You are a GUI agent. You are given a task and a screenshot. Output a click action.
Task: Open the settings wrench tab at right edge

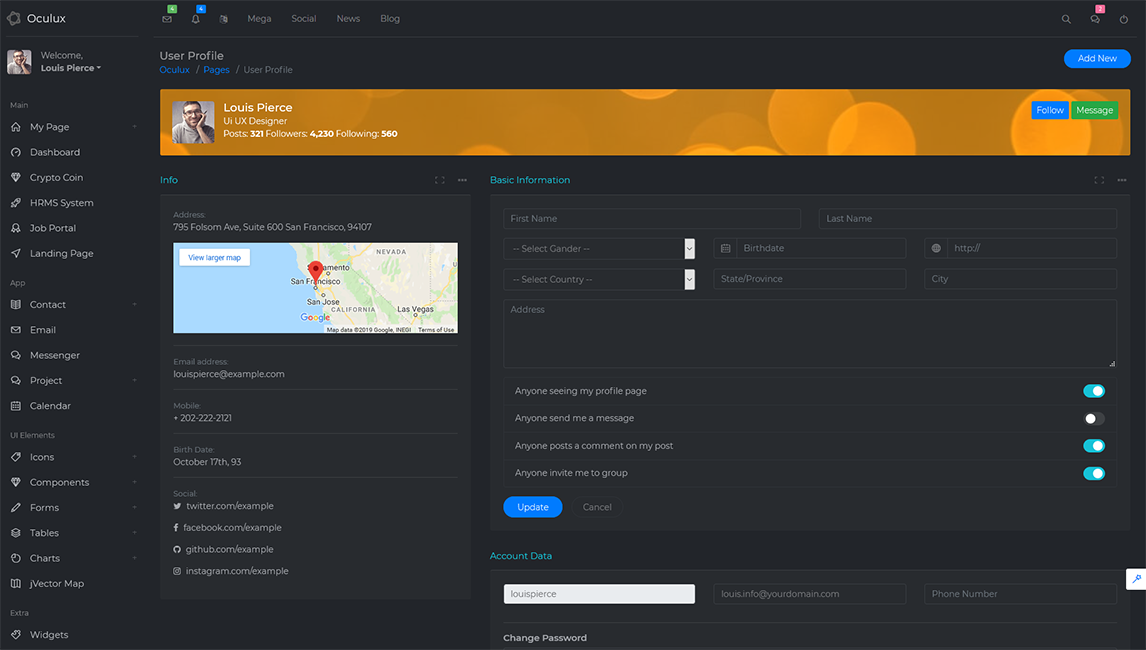pos(1136,579)
